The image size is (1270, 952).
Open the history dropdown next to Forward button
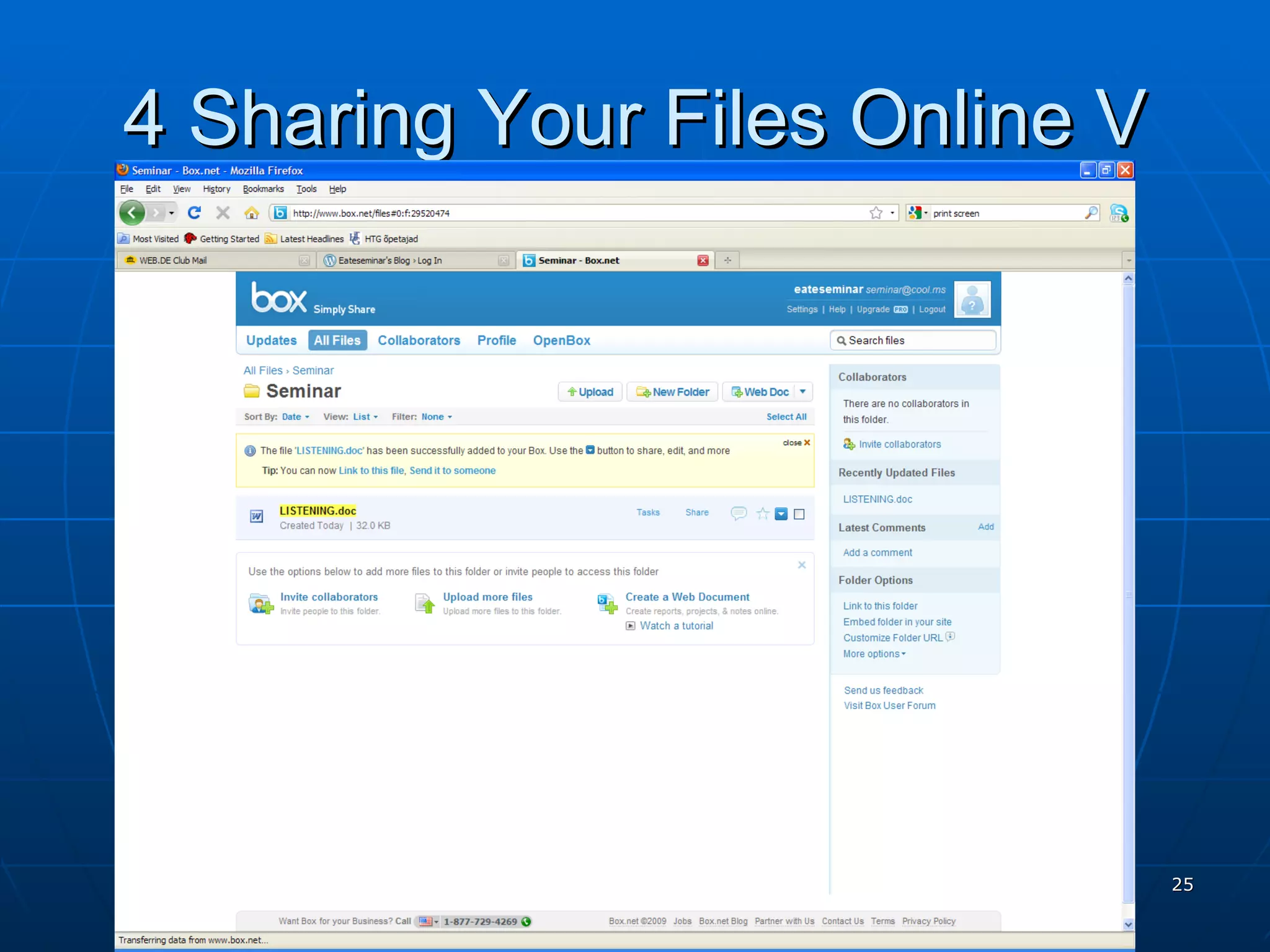tap(172, 213)
